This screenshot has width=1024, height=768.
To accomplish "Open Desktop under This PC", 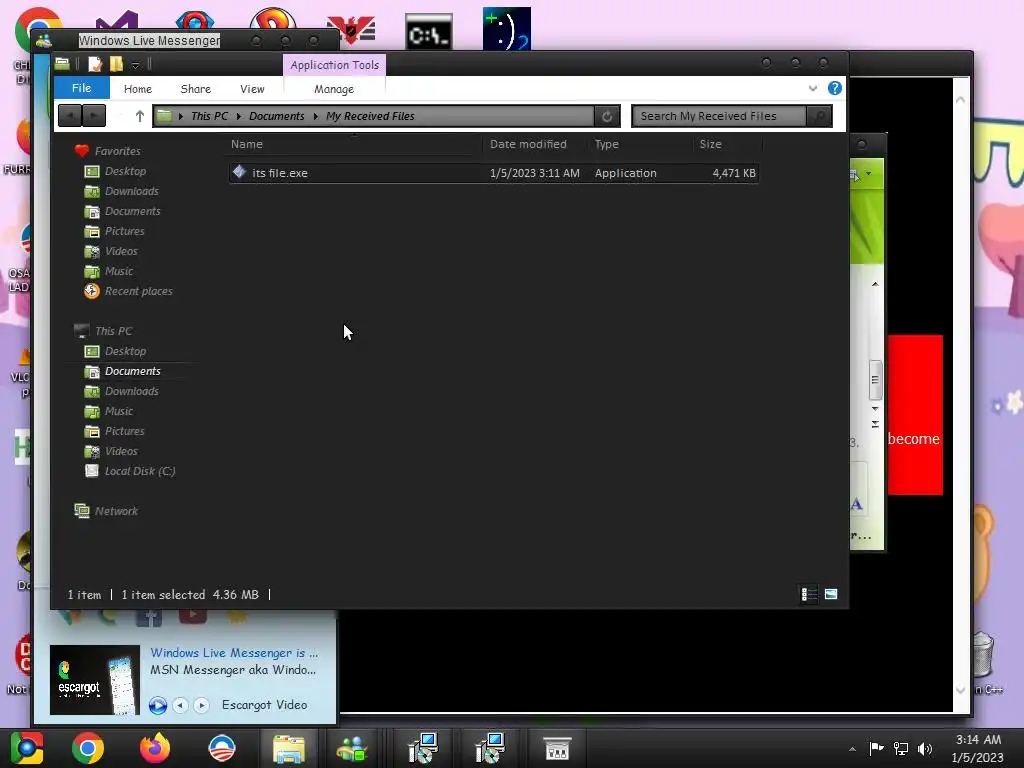I will pyautogui.click(x=125, y=351).
